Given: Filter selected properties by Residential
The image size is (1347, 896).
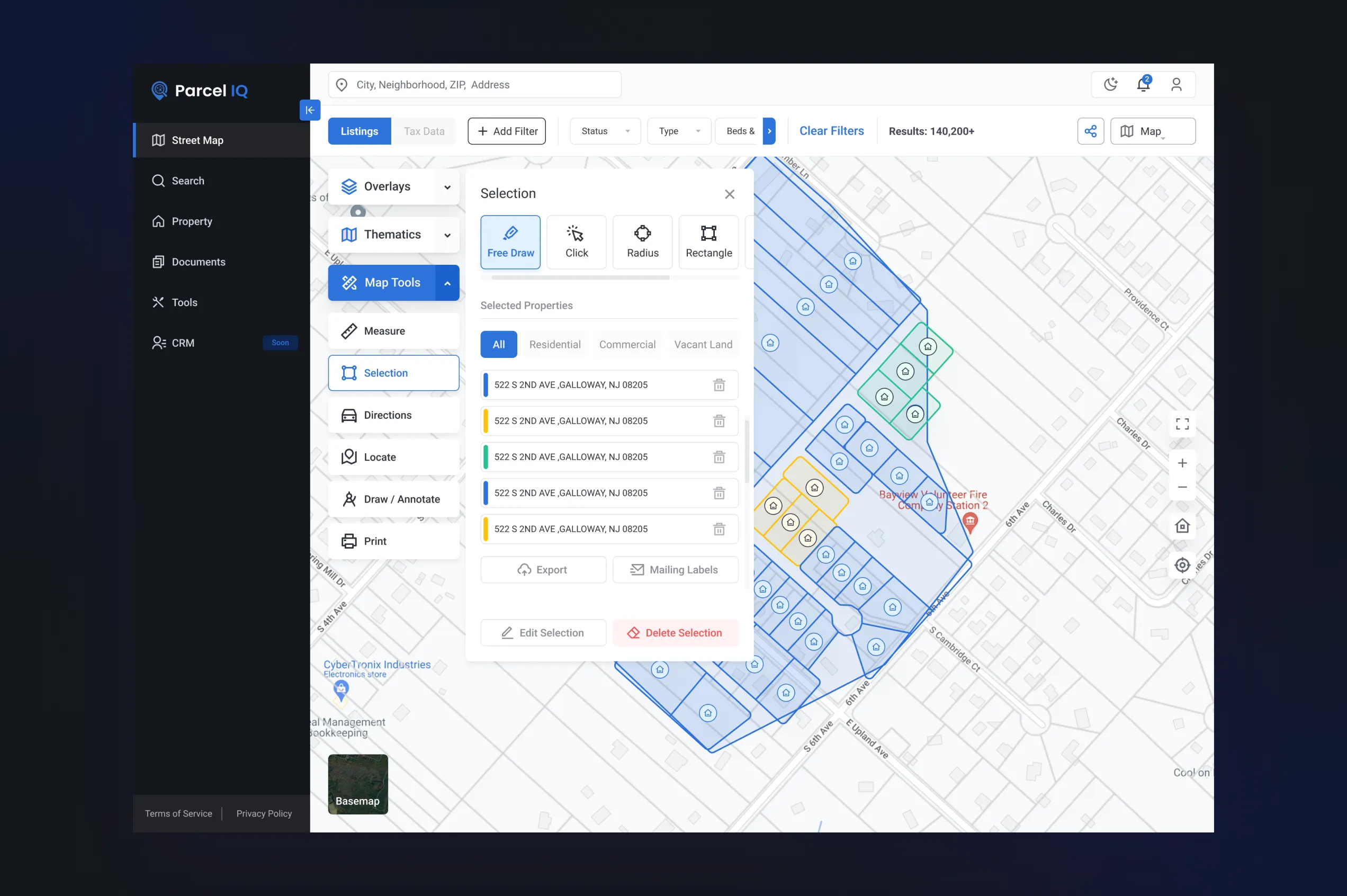Looking at the screenshot, I should click(554, 345).
